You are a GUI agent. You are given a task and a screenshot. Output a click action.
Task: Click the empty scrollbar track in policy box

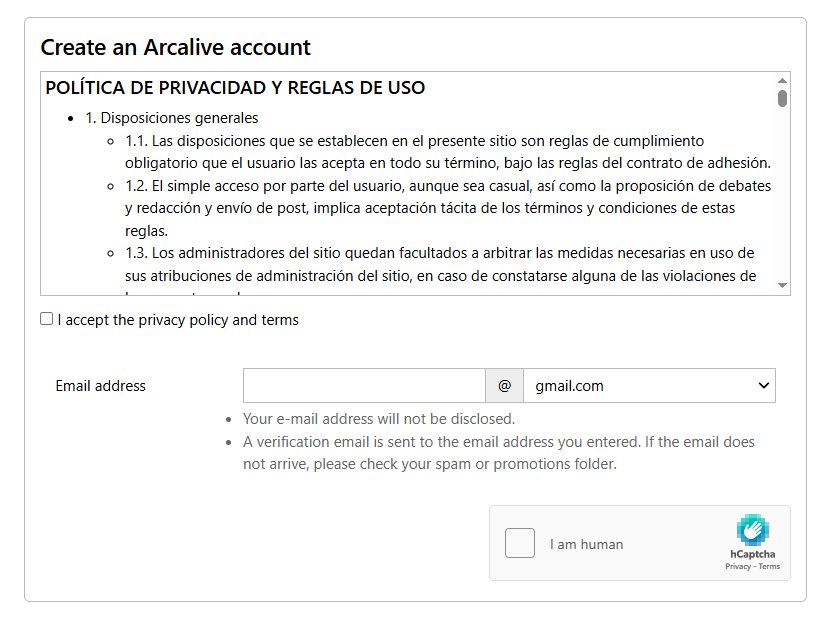click(x=782, y=193)
